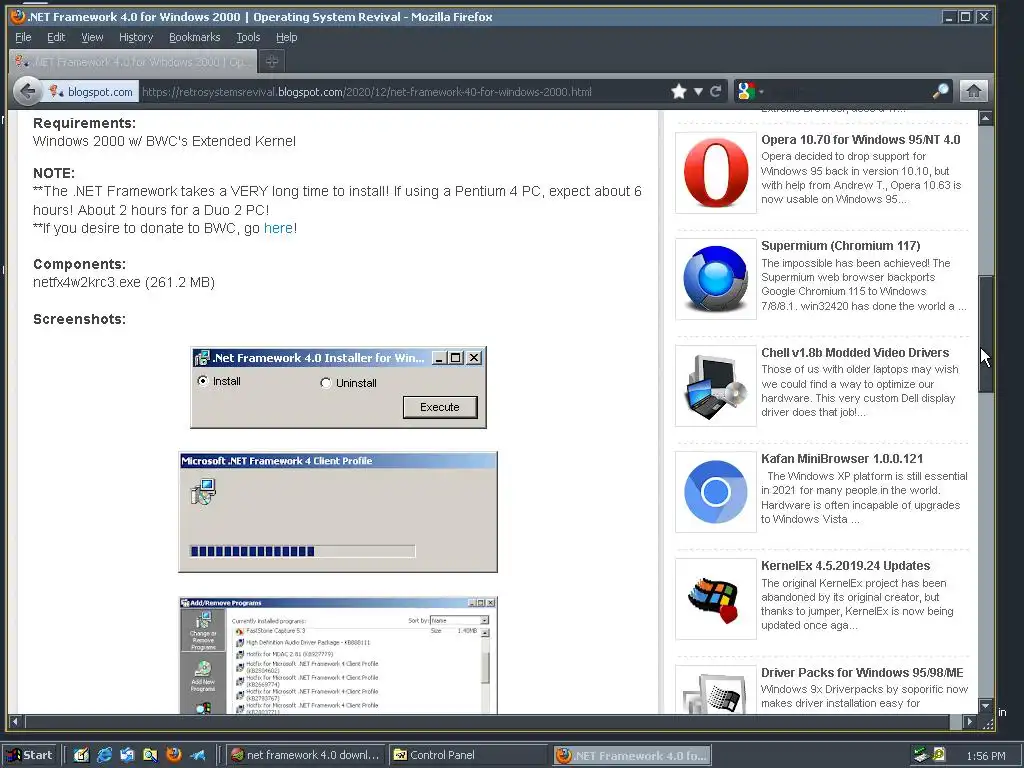Click the blue bird quick launch icon
The width and height of the screenshot is (1024, 768).
pos(197,756)
